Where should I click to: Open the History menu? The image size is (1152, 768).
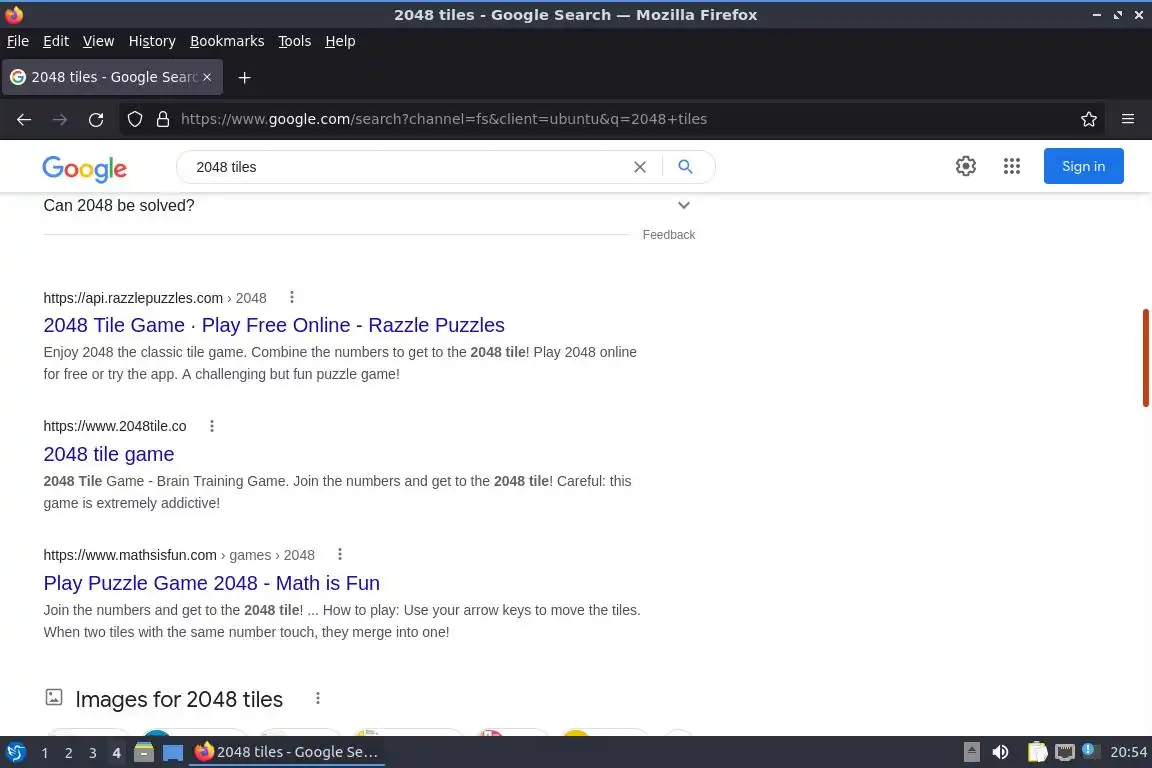click(x=152, y=41)
